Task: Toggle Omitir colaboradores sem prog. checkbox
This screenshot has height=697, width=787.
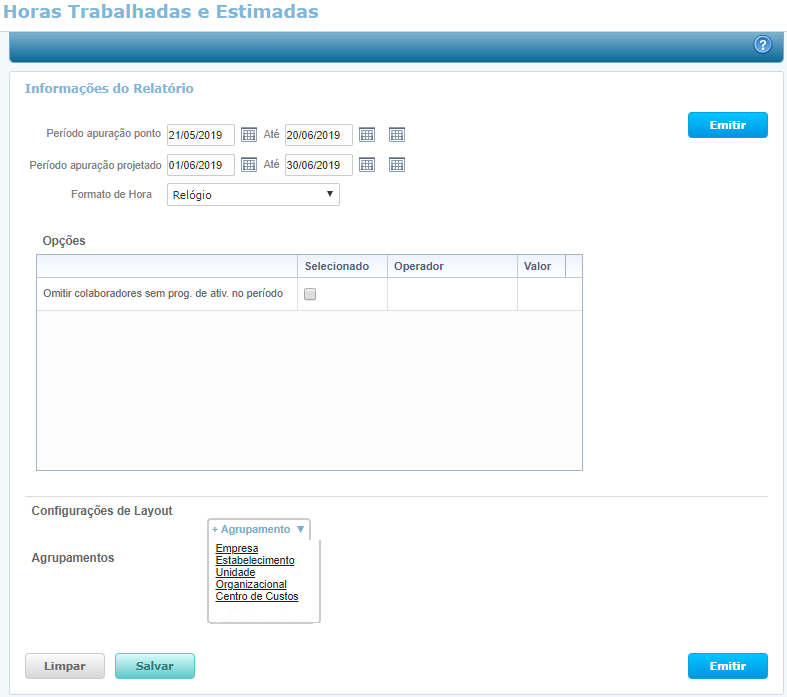Action: click(x=310, y=294)
